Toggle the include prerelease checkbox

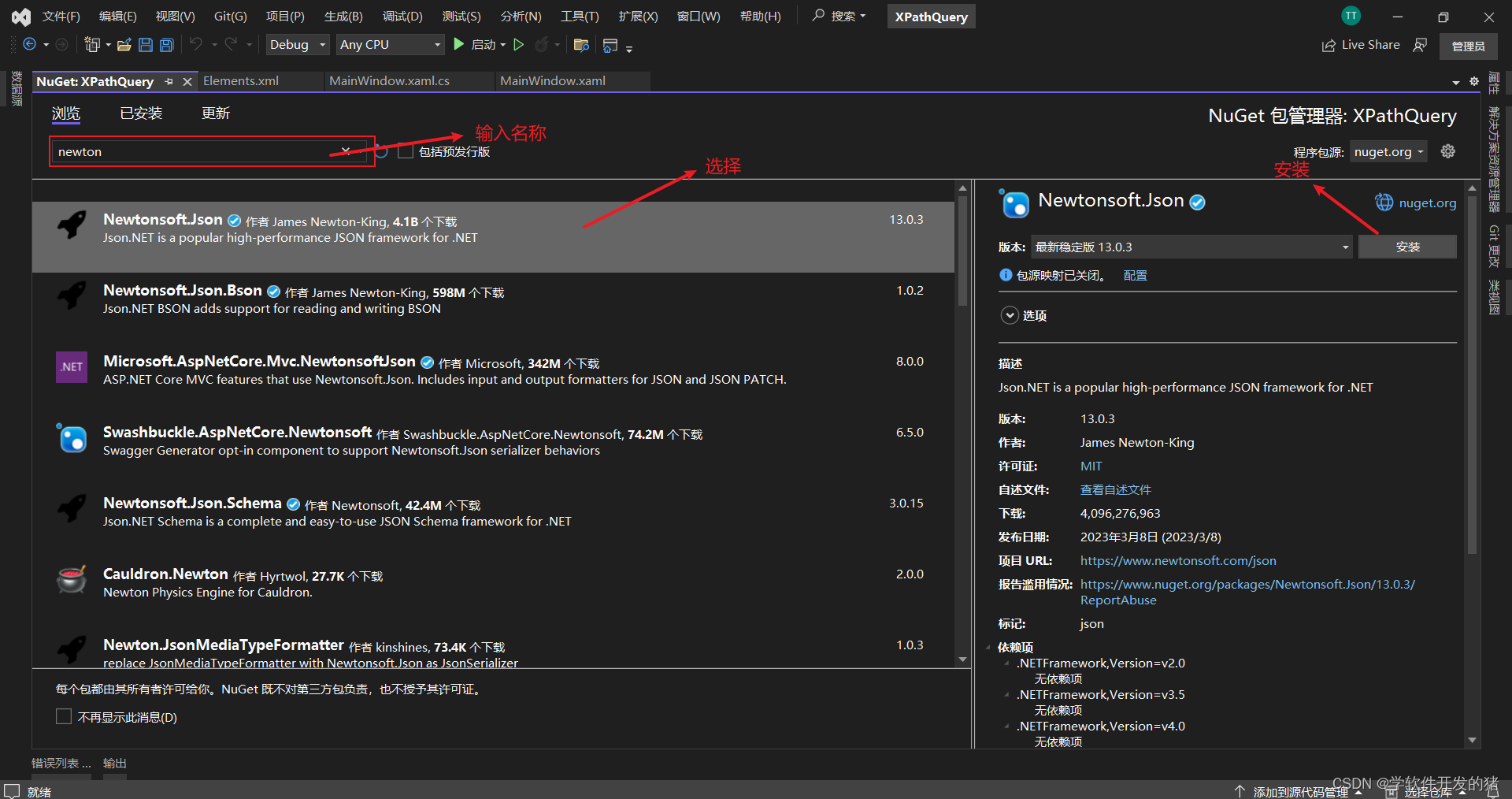point(406,151)
